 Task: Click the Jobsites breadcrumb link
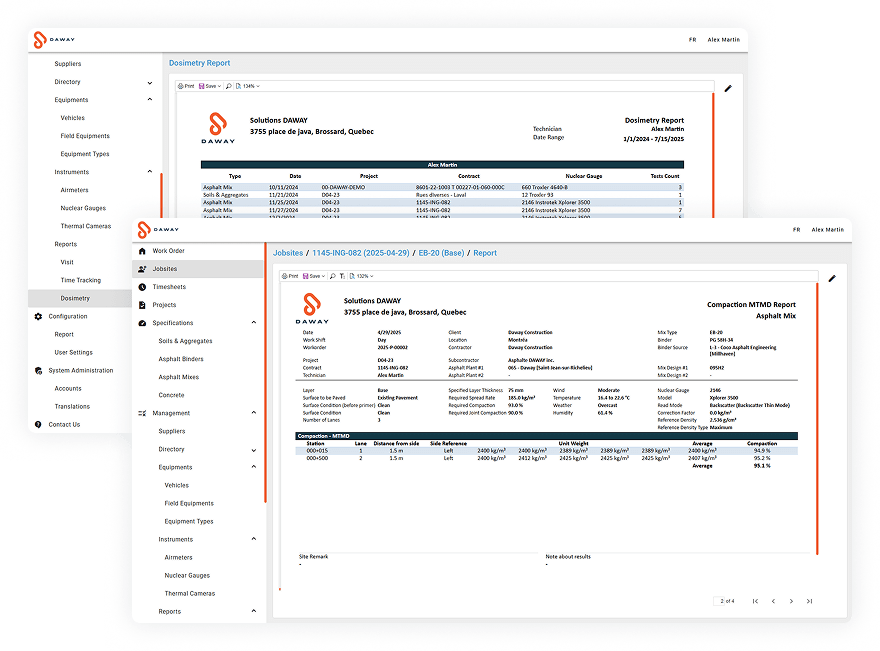pos(288,254)
